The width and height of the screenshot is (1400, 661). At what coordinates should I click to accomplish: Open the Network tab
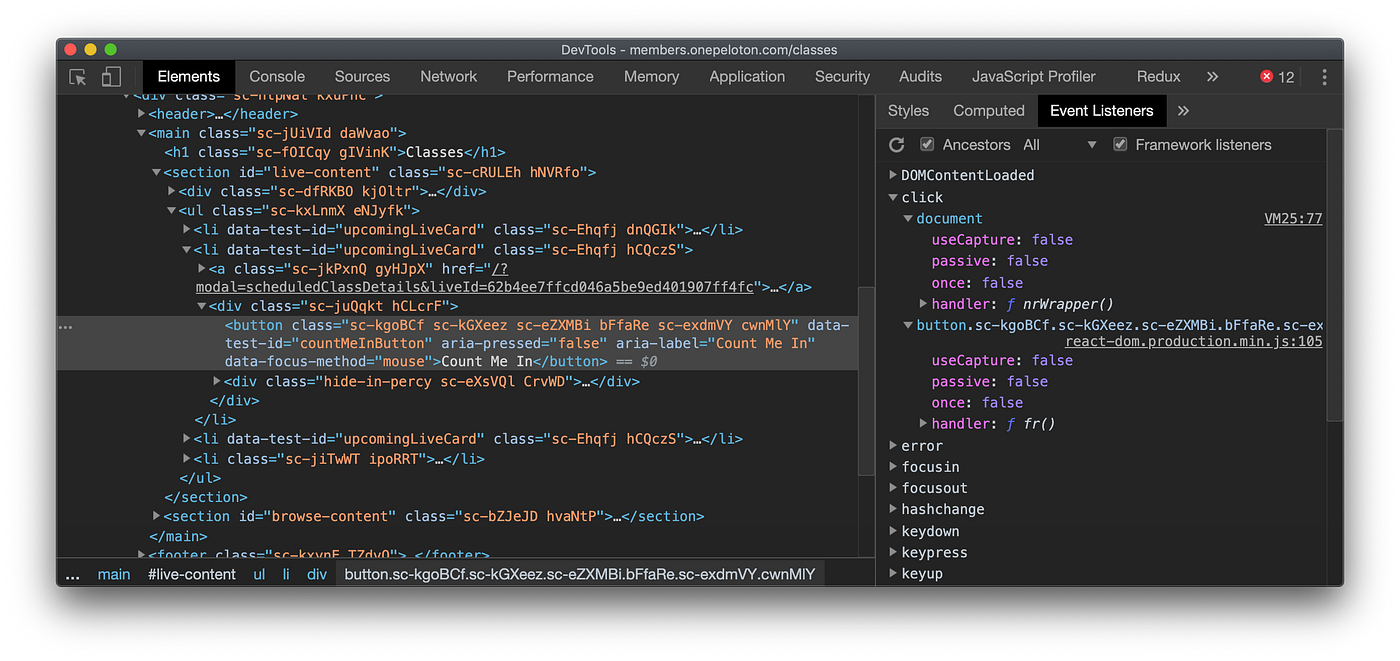point(448,77)
